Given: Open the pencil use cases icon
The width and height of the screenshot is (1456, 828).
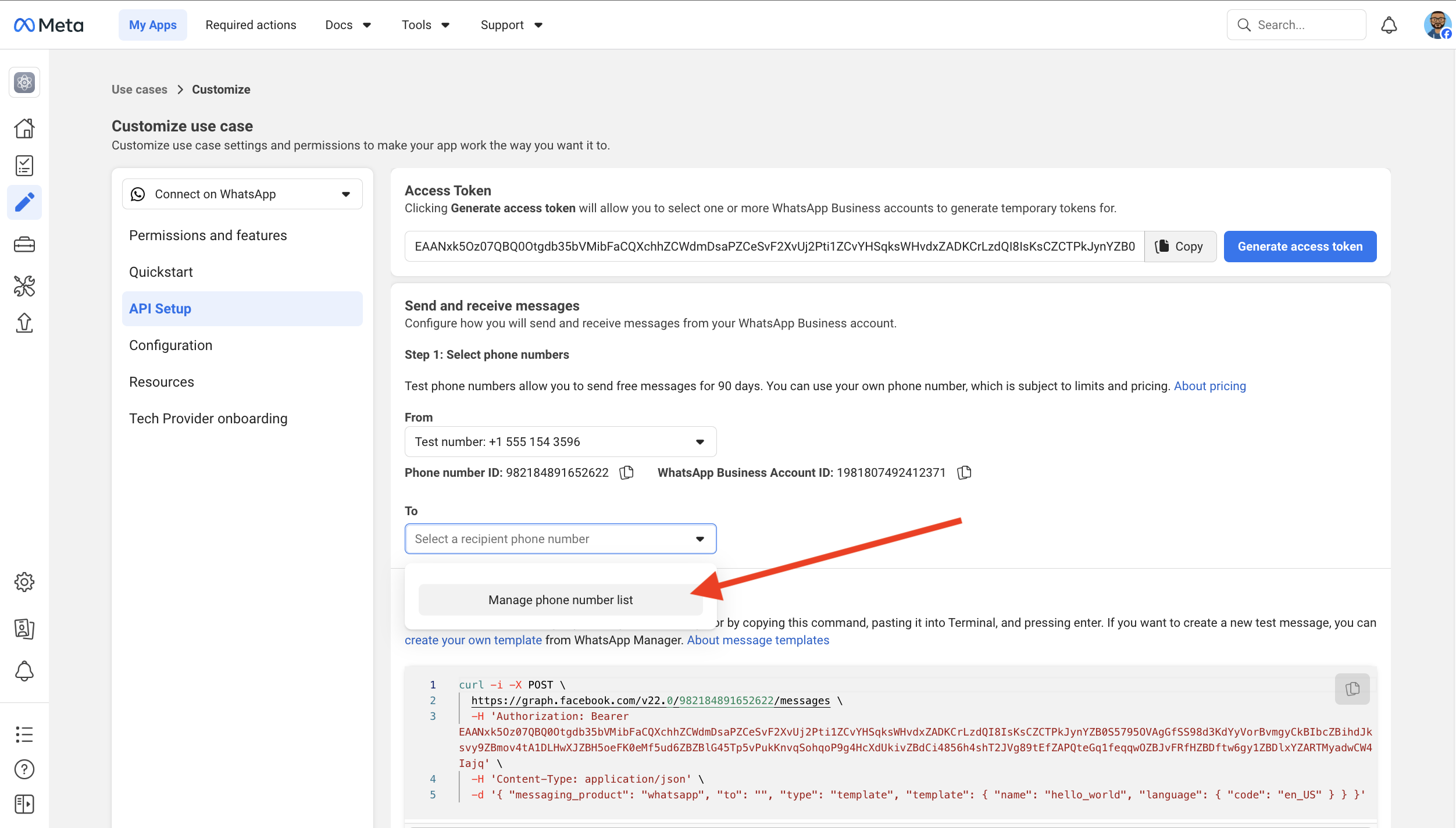Looking at the screenshot, I should point(24,202).
